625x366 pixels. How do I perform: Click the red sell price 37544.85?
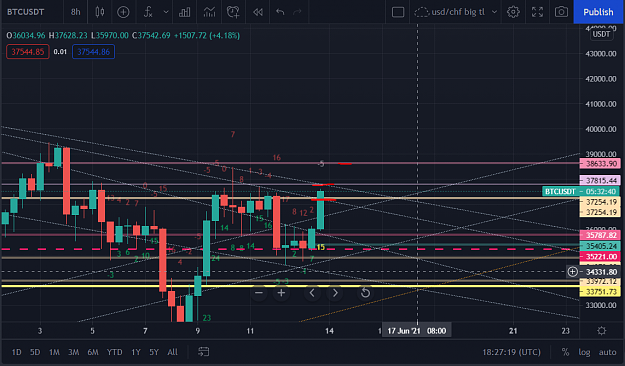click(28, 52)
